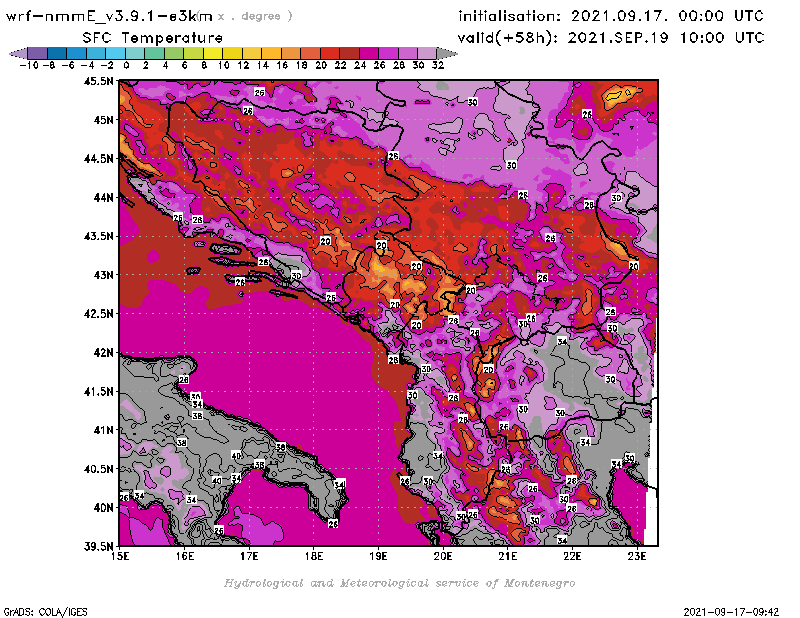
Task: Choose the orange legend swatch between 14 and 16
Action: [x=271, y=54]
